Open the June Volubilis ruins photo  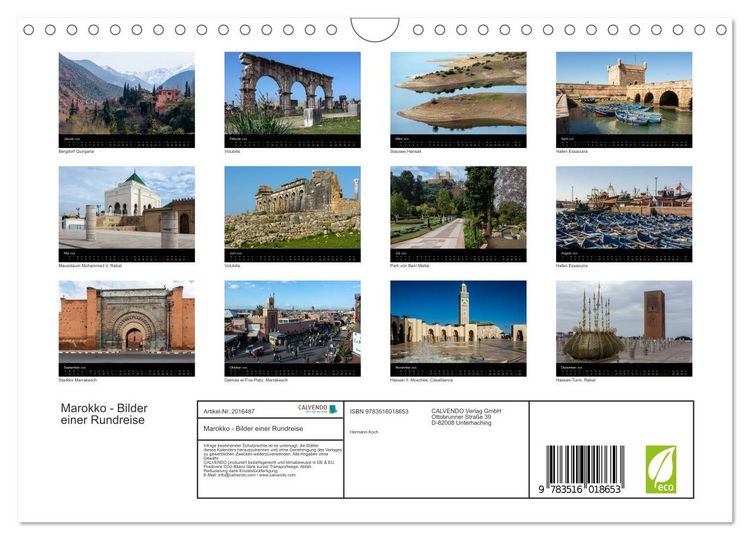click(x=292, y=207)
